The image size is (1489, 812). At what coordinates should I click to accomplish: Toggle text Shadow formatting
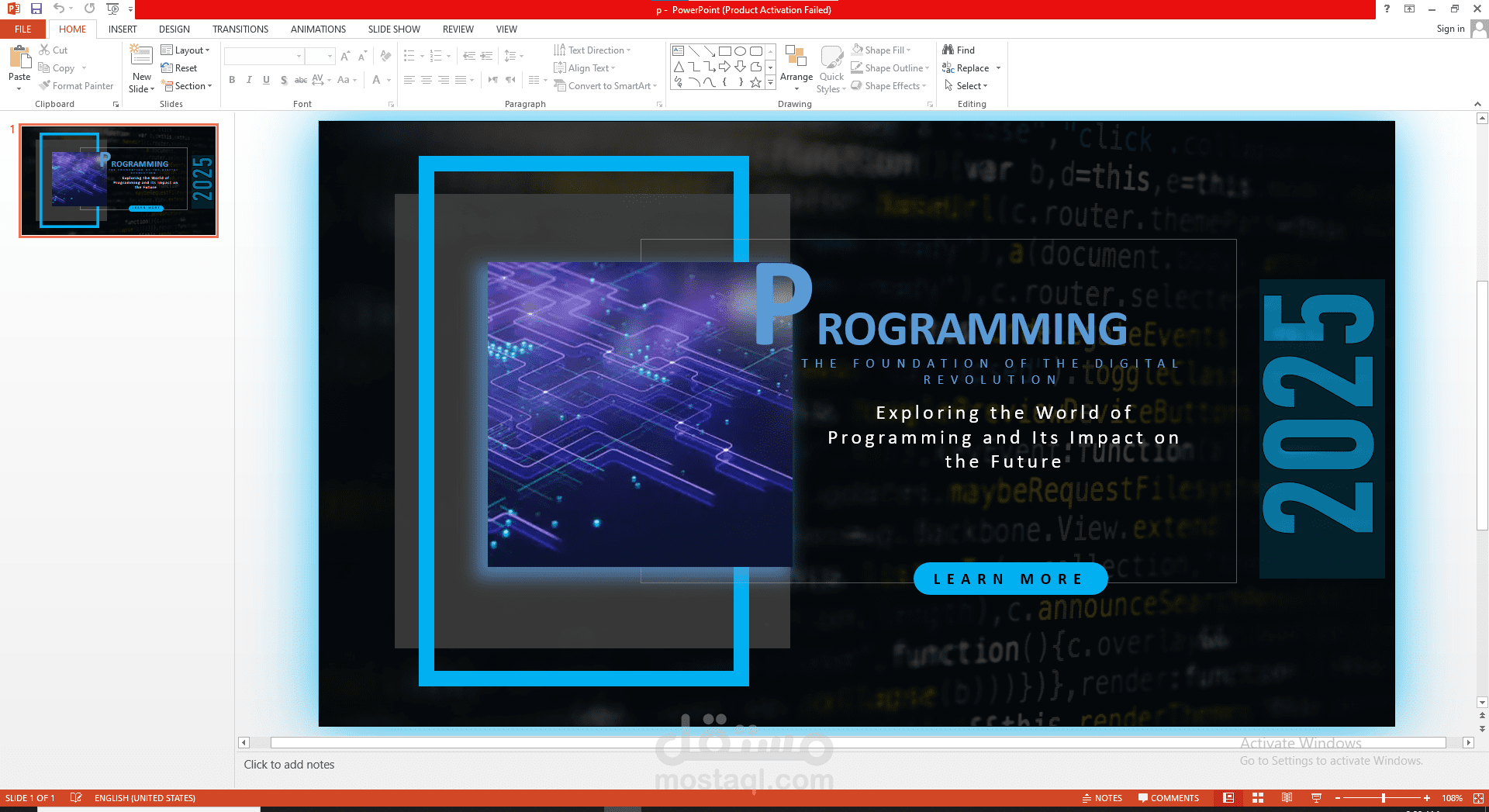(x=284, y=80)
